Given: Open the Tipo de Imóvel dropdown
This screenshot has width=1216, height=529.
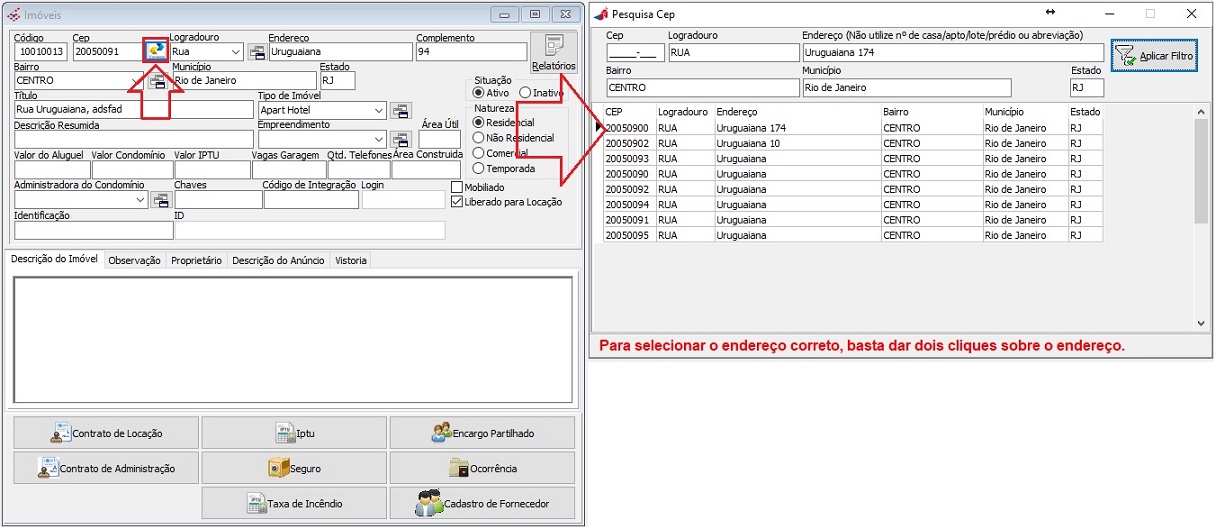Looking at the screenshot, I should tap(379, 111).
